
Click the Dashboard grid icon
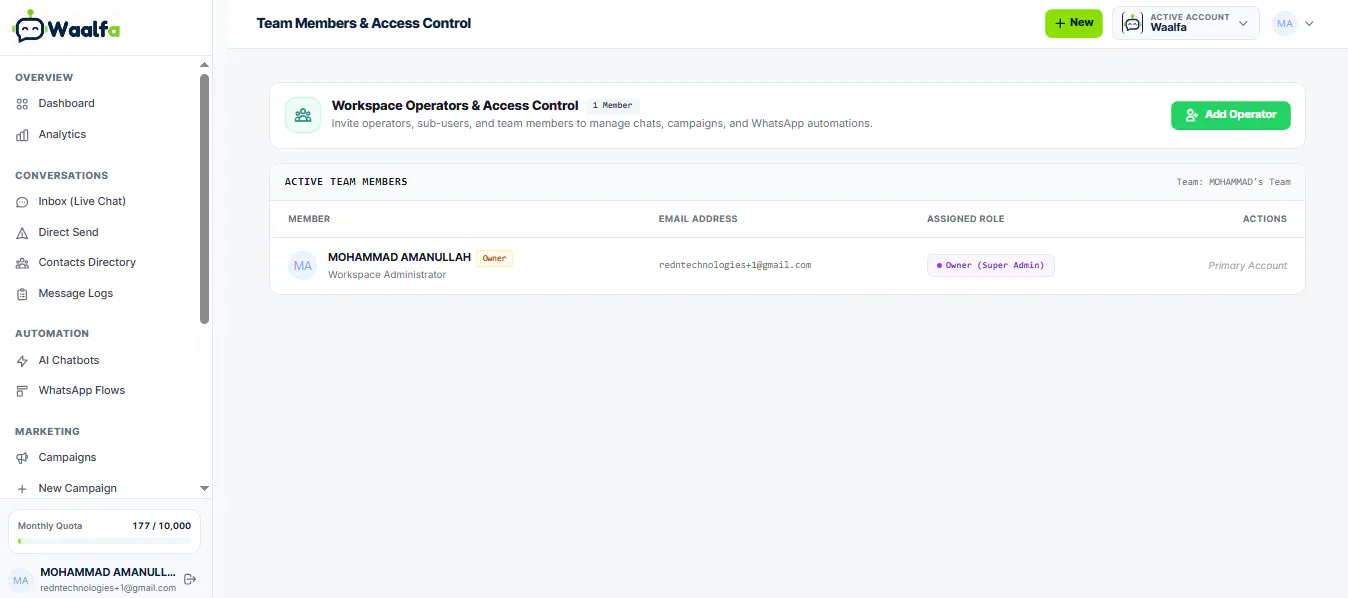22,104
